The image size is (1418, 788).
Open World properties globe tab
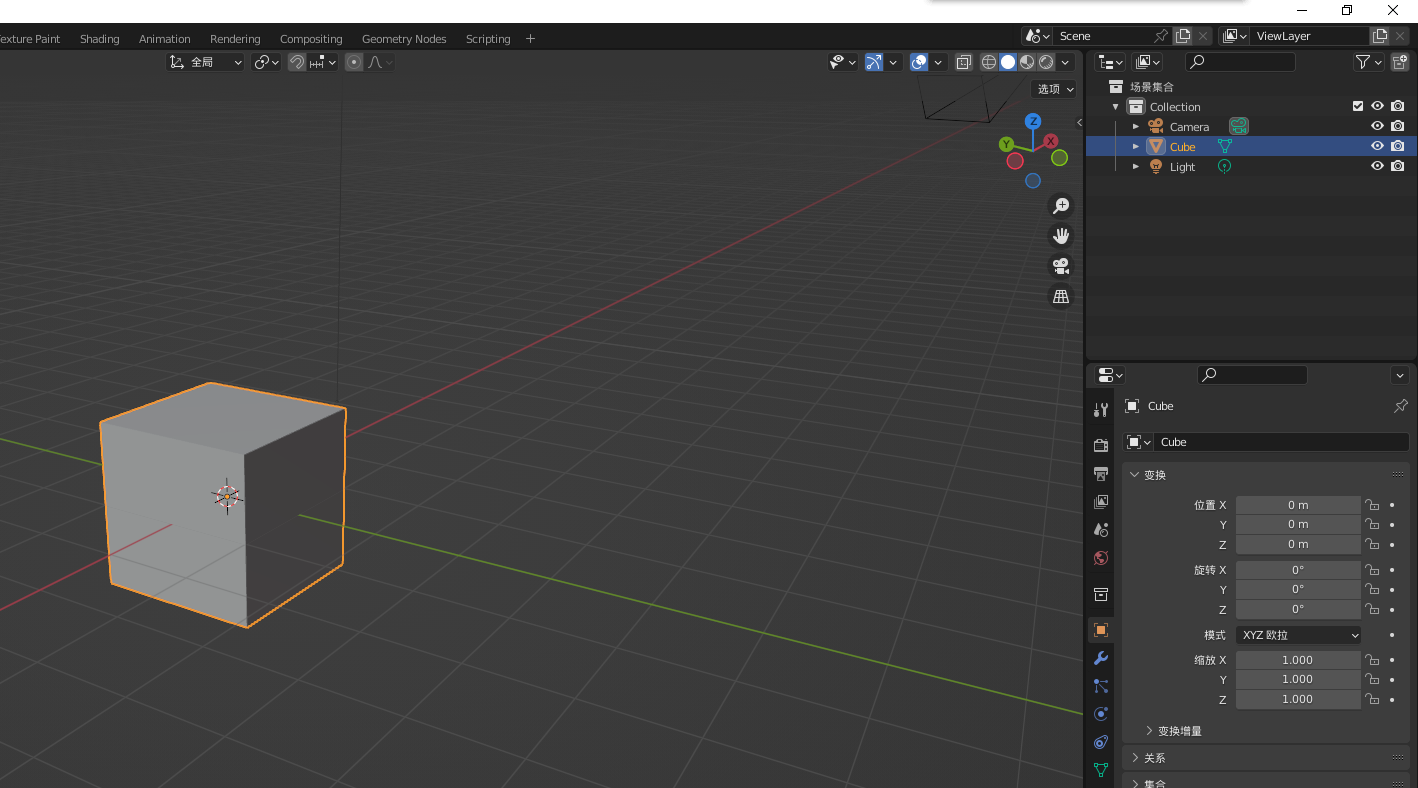point(1101,558)
